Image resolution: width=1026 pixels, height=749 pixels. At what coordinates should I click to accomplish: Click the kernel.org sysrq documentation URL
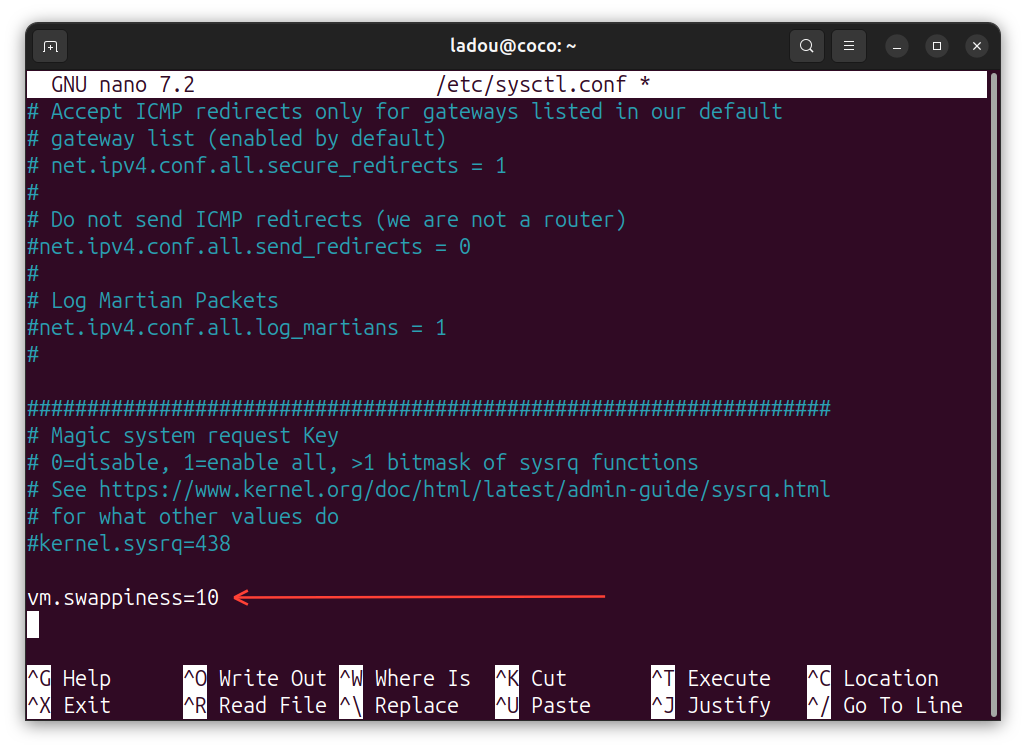click(x=464, y=490)
